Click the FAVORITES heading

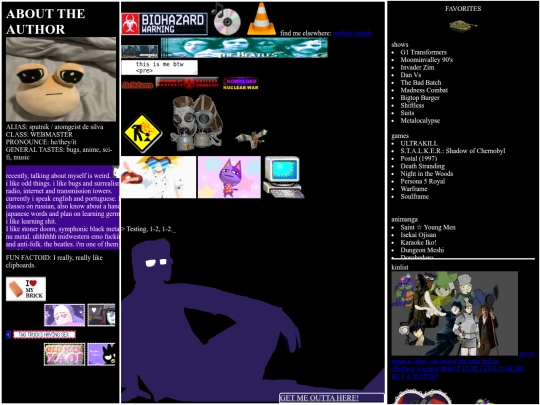click(463, 9)
